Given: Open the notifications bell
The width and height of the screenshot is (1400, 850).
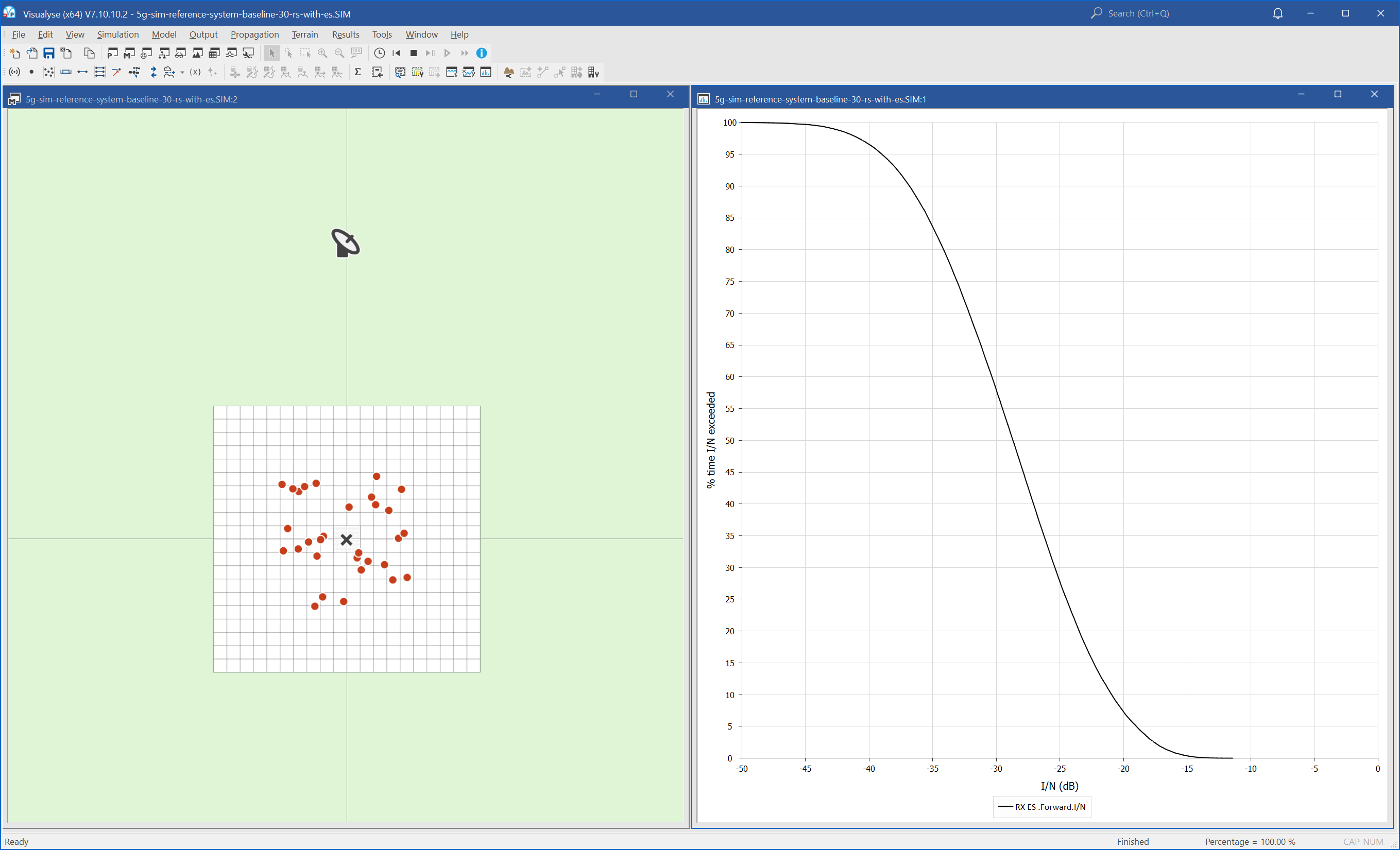Looking at the screenshot, I should pyautogui.click(x=1278, y=13).
